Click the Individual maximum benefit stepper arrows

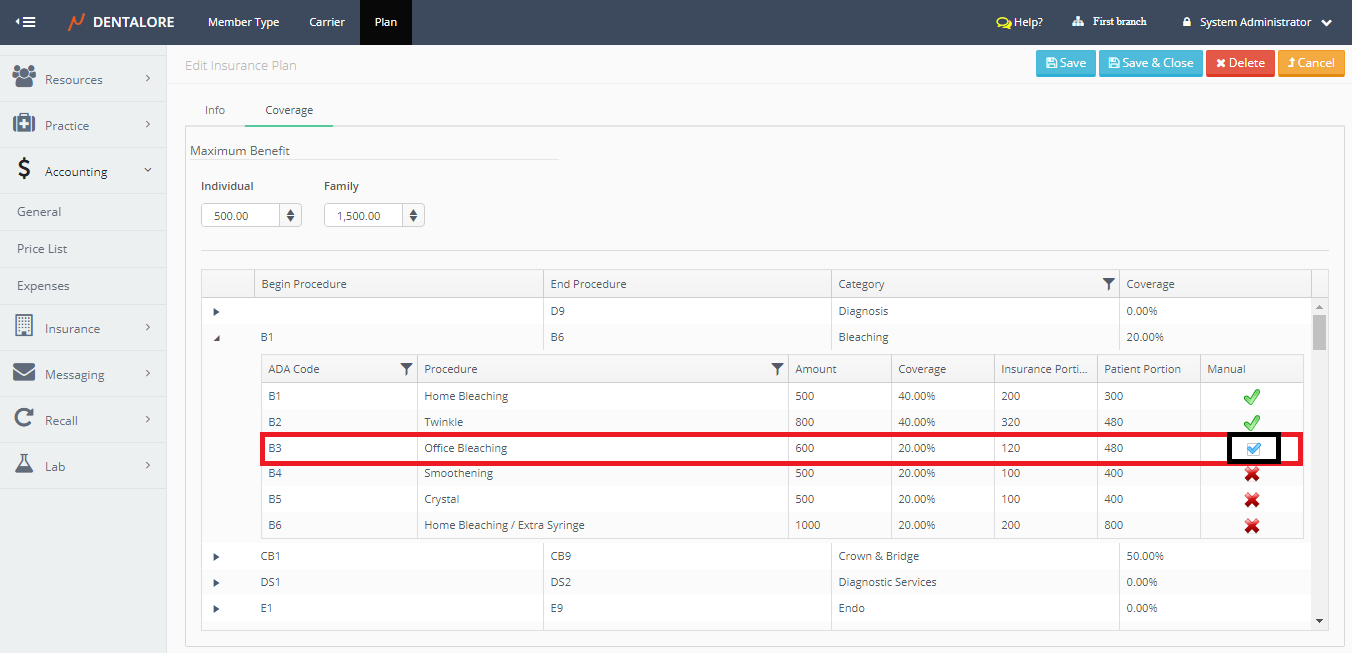coord(290,215)
